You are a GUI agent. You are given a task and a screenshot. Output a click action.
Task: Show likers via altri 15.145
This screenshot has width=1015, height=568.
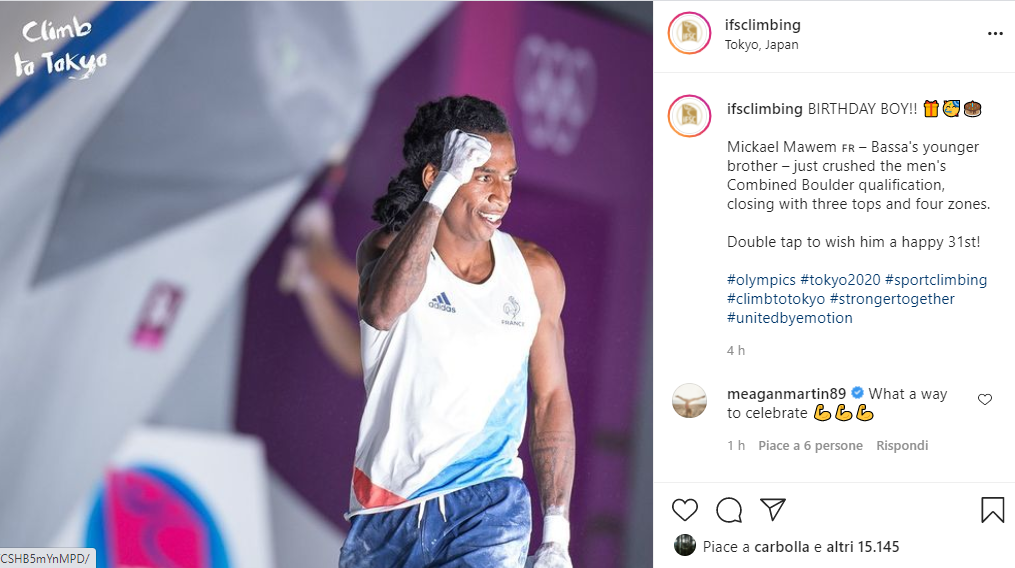[863, 547]
